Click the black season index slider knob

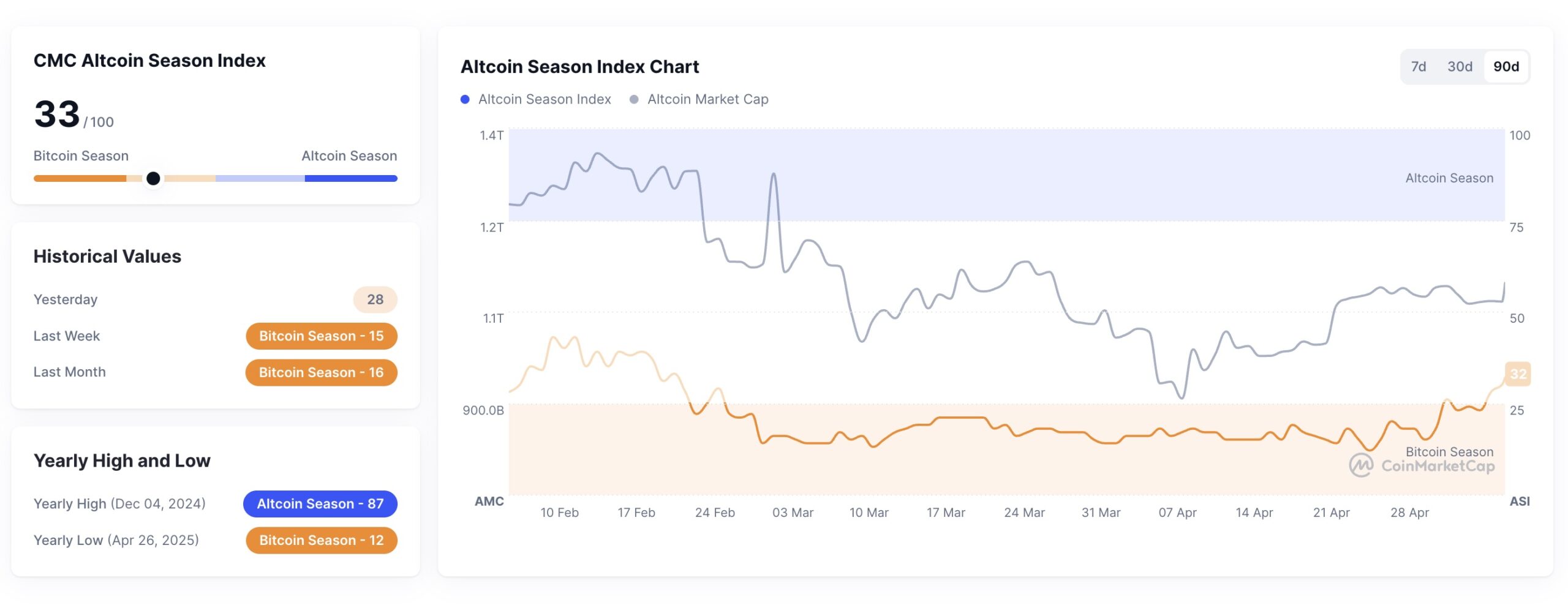[x=153, y=178]
